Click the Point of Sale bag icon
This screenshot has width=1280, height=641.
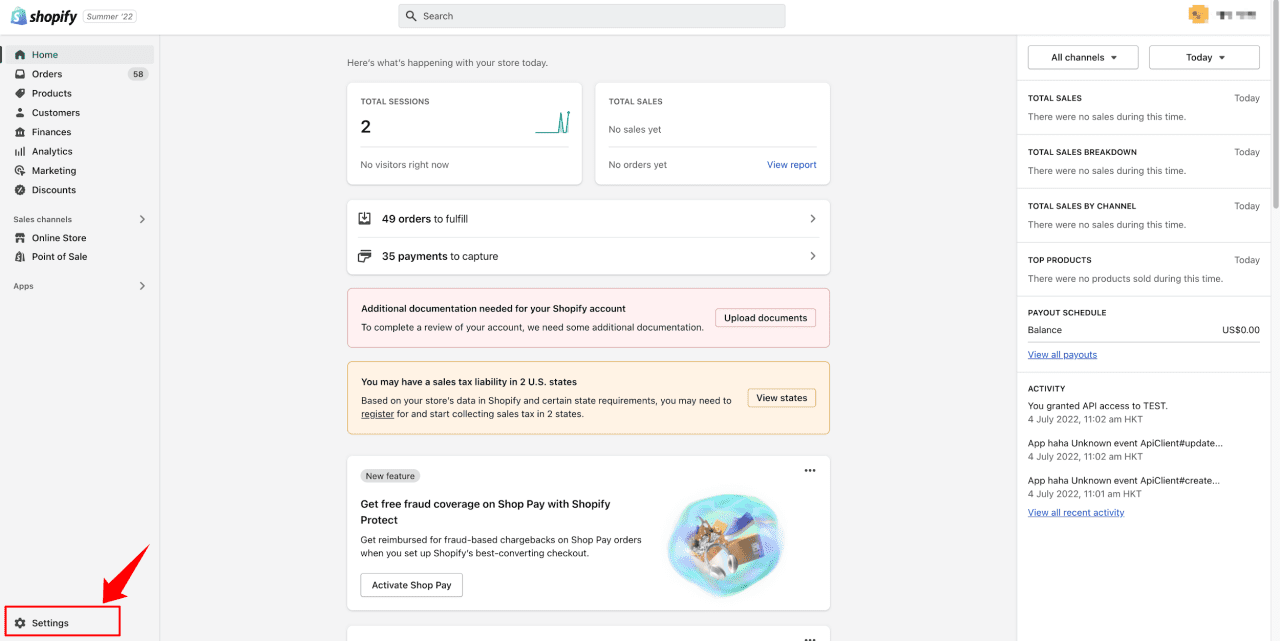[20, 257]
